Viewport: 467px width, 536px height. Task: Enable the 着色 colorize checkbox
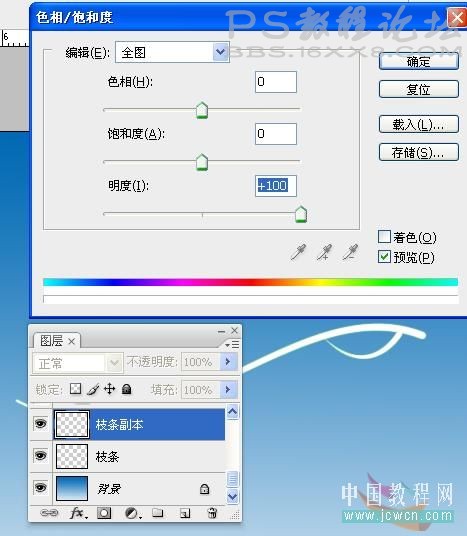coord(384,237)
